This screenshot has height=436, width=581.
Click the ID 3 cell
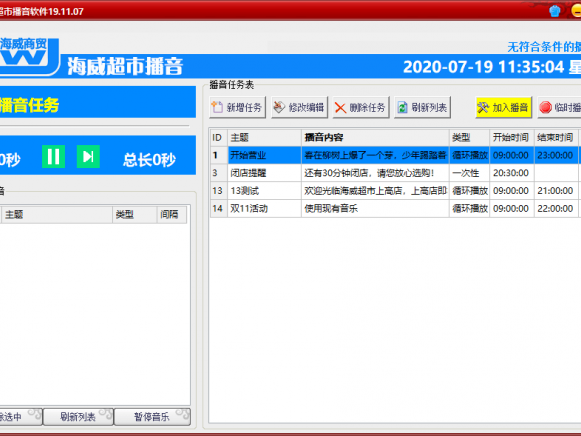tap(218, 173)
